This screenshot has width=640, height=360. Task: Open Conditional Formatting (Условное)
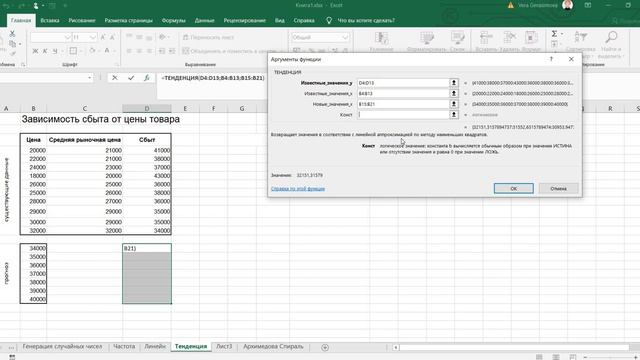381,42
